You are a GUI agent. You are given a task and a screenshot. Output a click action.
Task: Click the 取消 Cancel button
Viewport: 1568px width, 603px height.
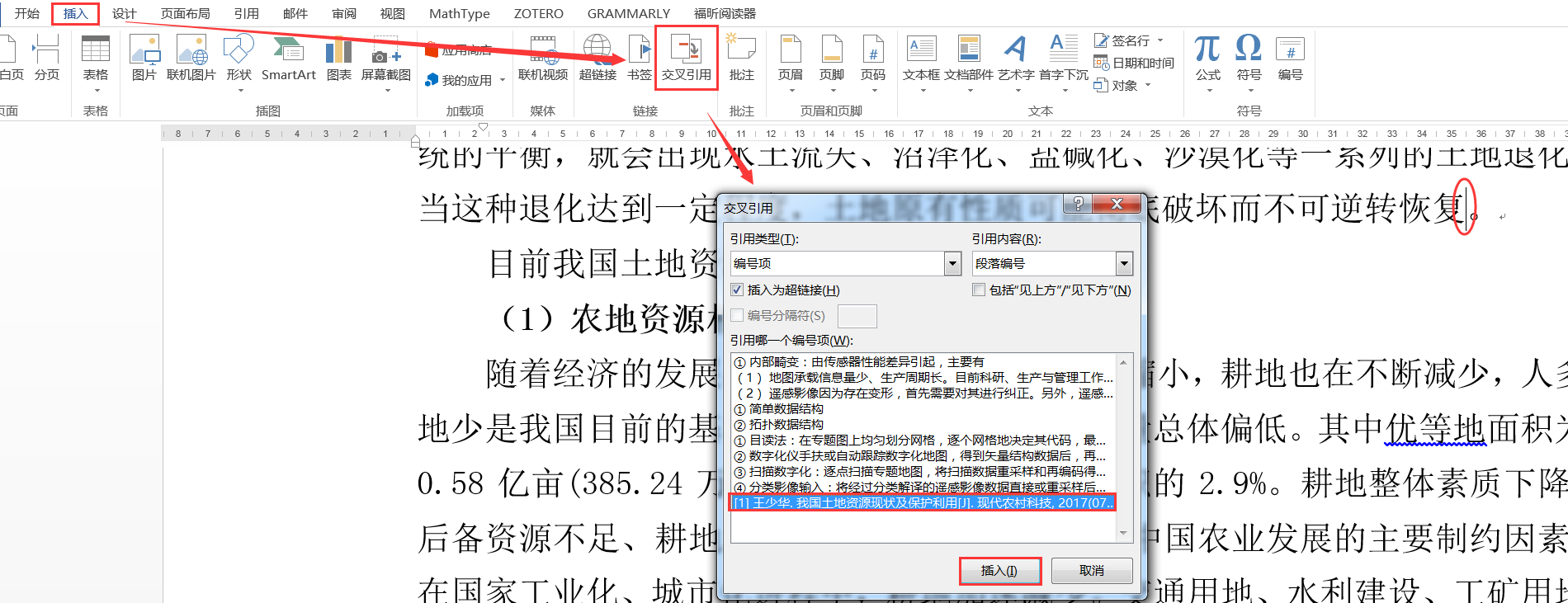click(1092, 571)
